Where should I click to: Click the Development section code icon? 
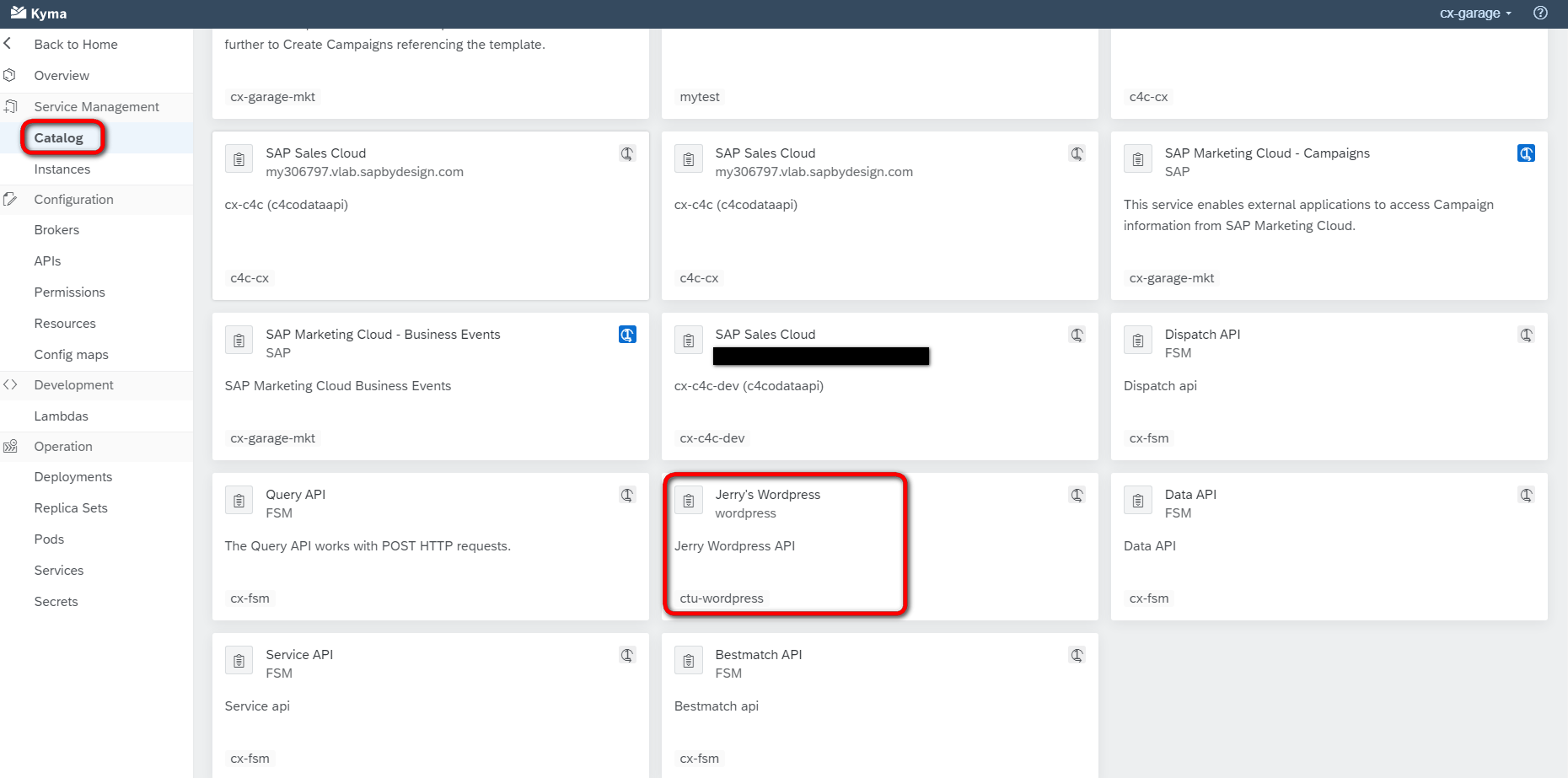[10, 384]
